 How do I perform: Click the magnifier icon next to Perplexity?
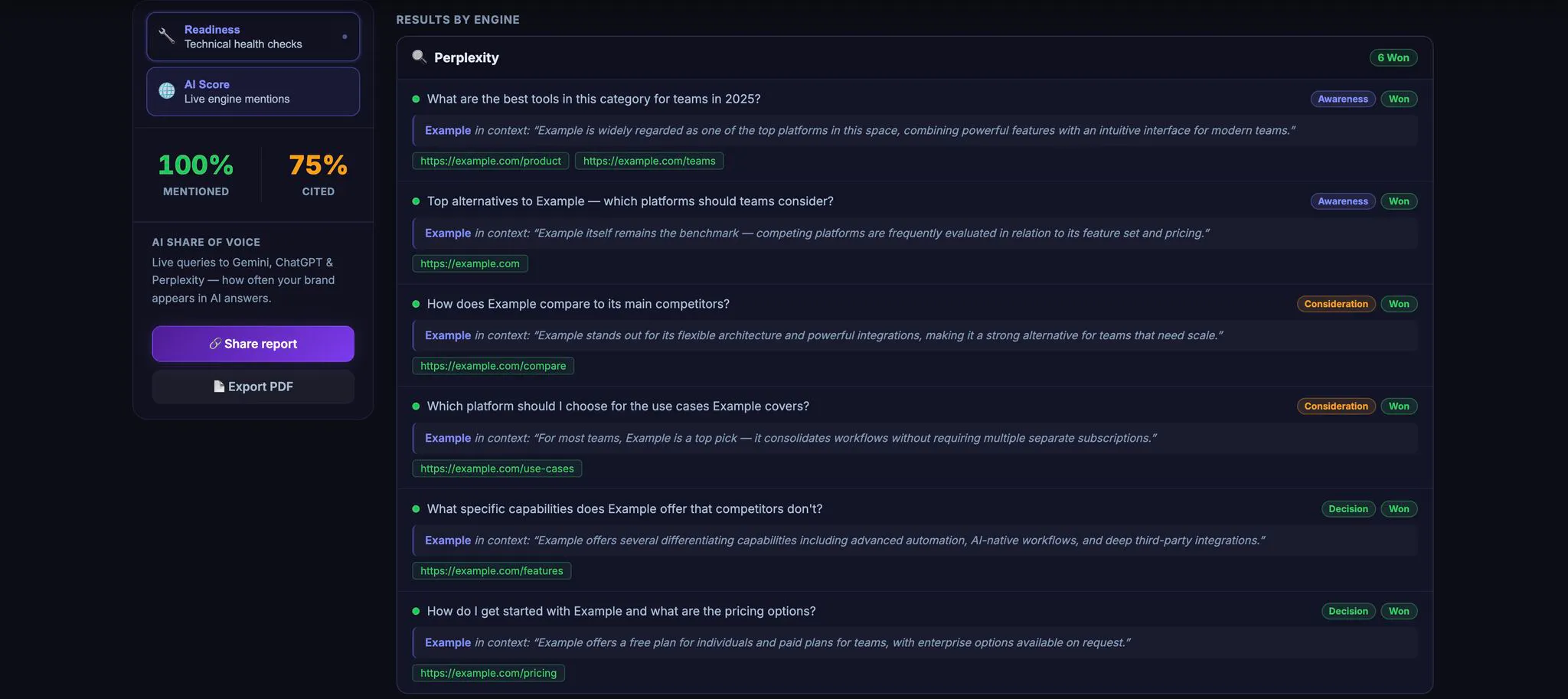[x=419, y=57]
